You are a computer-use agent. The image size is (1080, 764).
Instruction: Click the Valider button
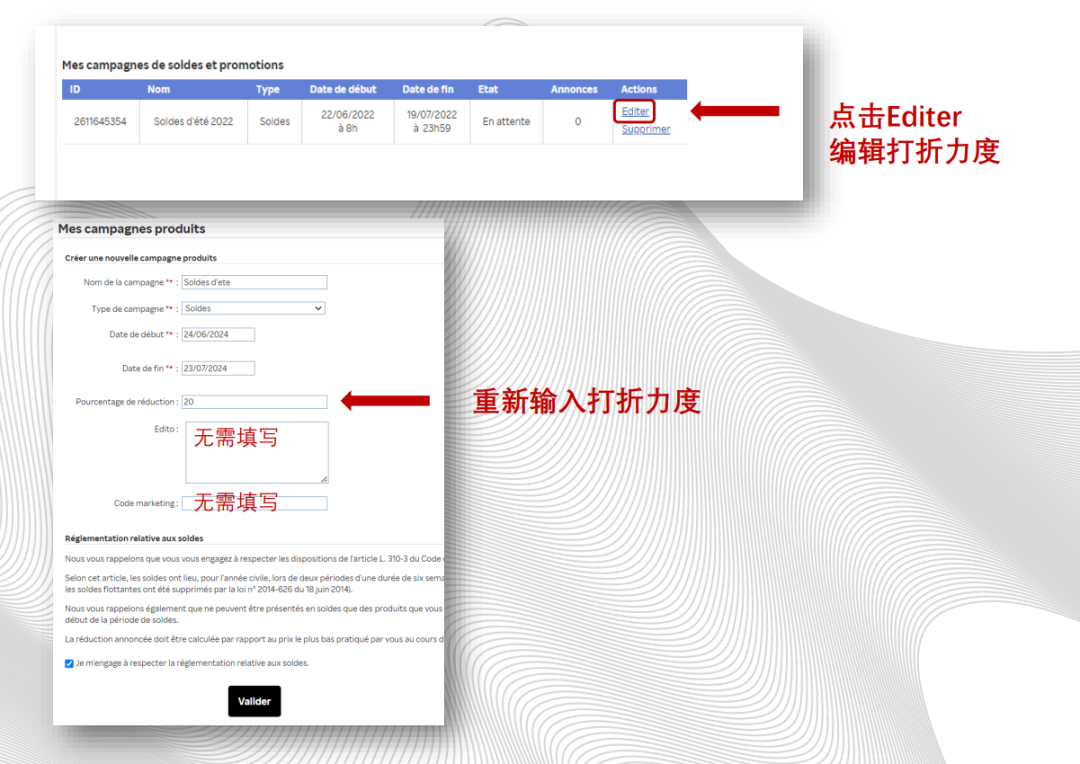click(254, 701)
